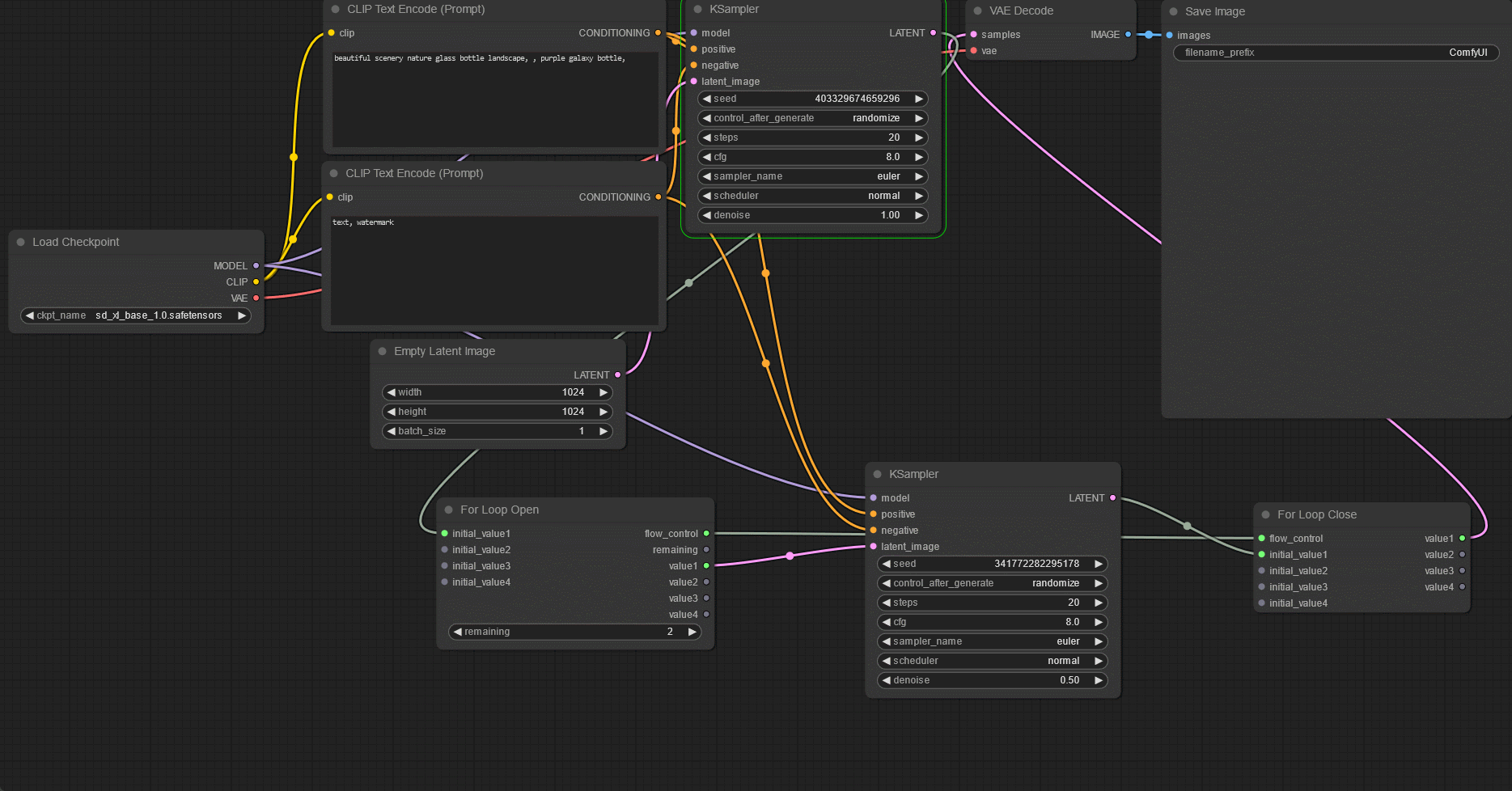This screenshot has width=1512, height=791.
Task: Collapse the lower KSampler node dot
Action: click(x=878, y=474)
